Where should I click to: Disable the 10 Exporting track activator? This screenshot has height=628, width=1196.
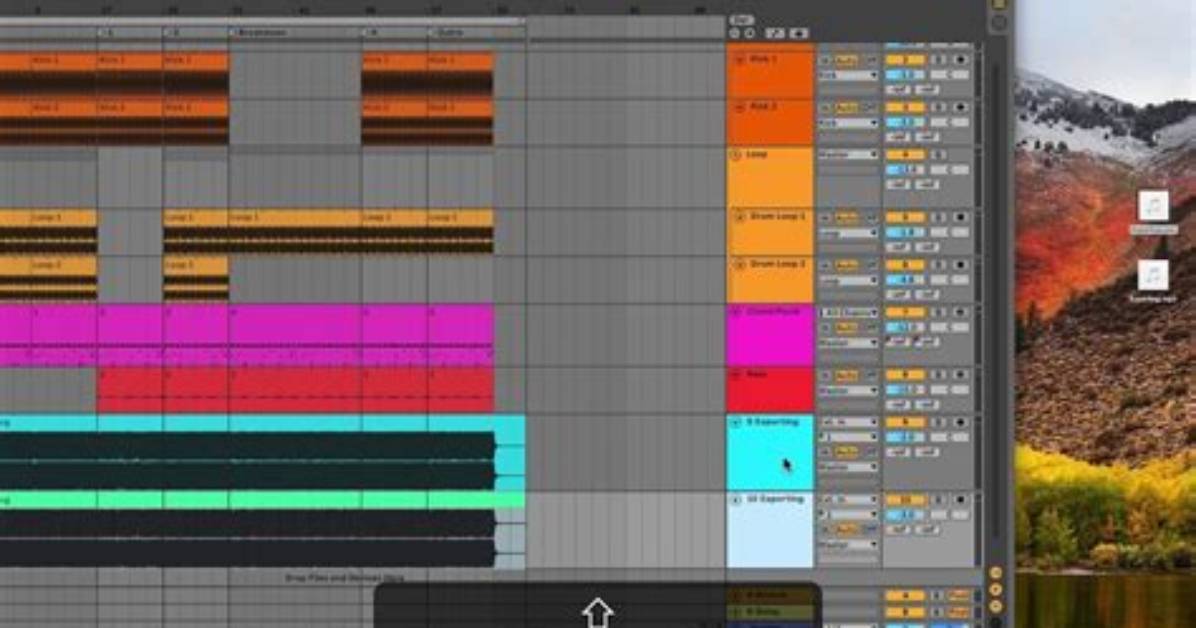[905, 500]
